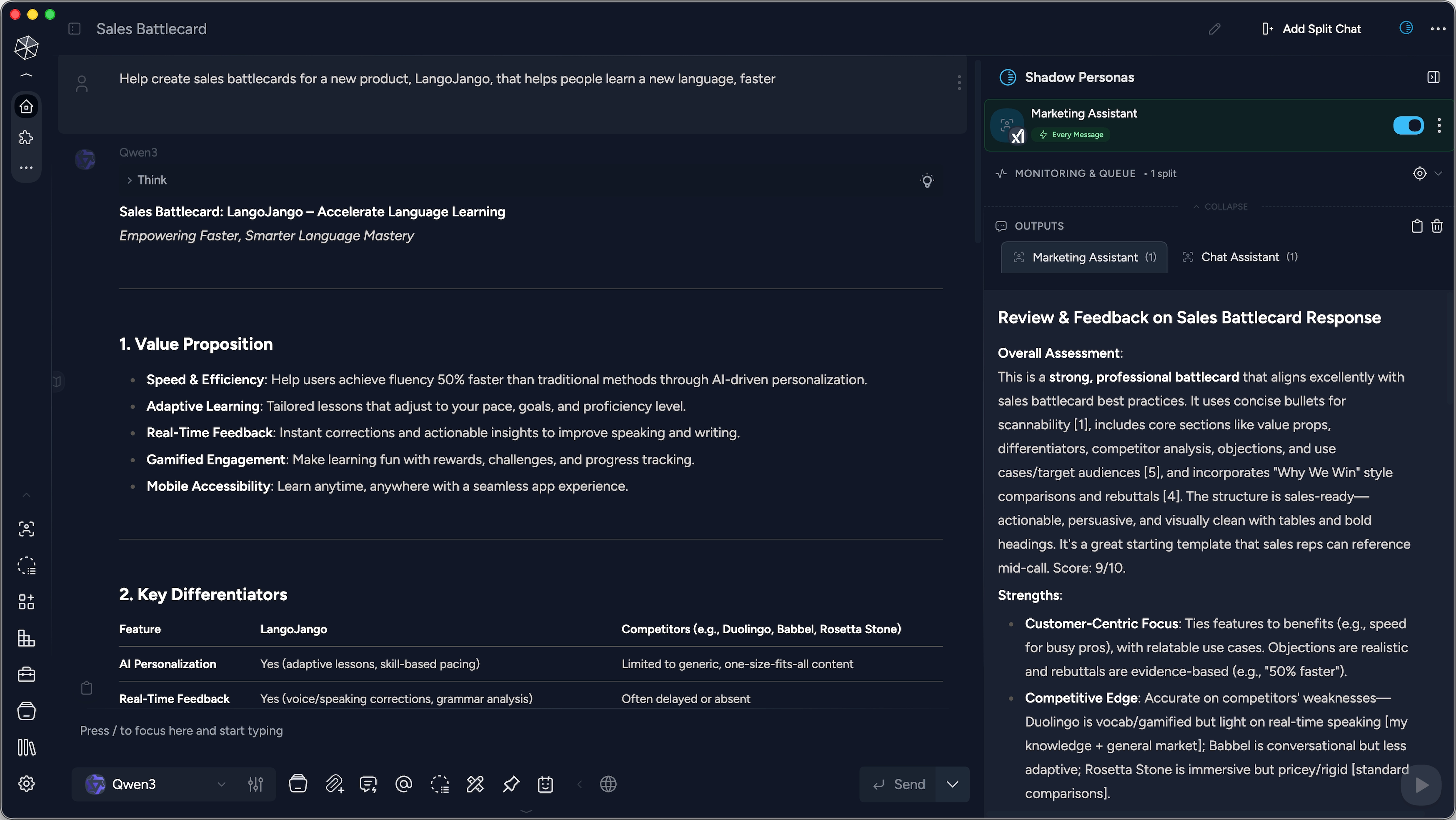Image resolution: width=1456 pixels, height=820 pixels.
Task: Open the Marketing Assistant three-dot menu
Action: click(1440, 125)
